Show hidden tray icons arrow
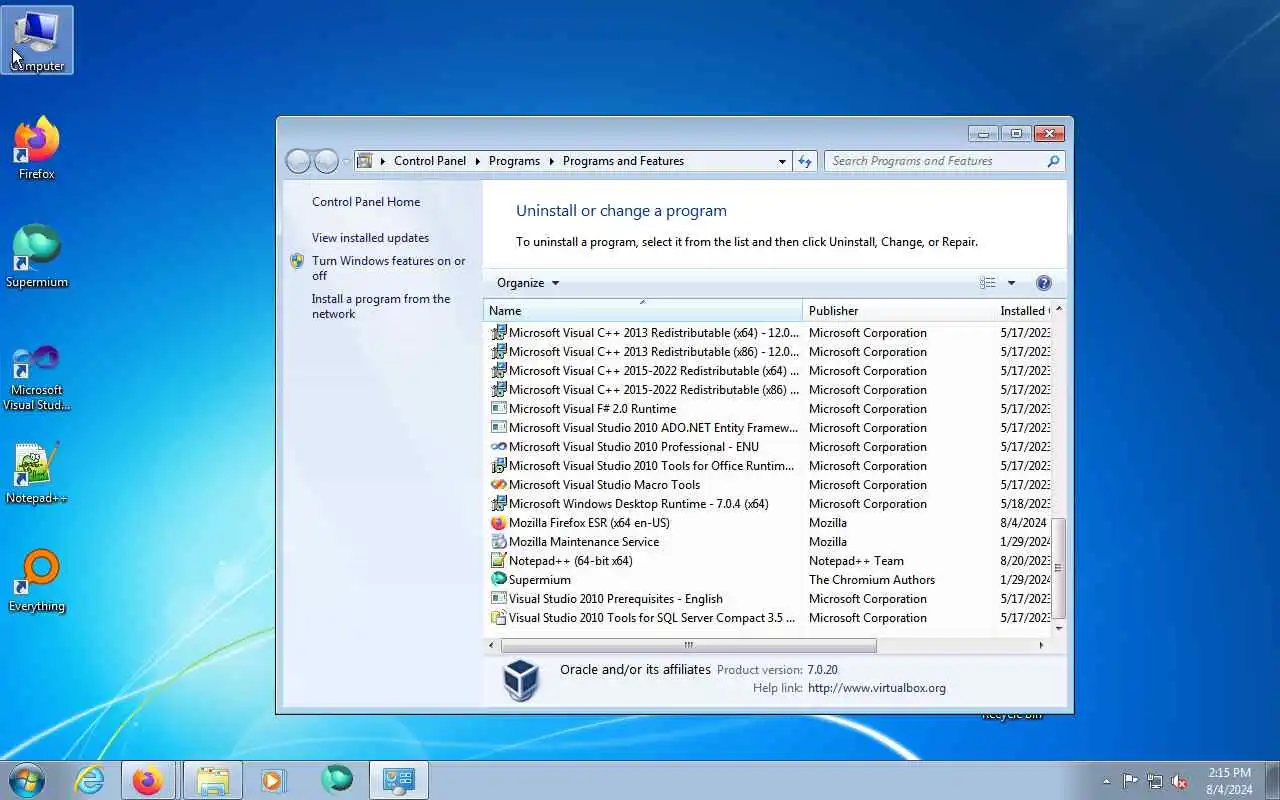Screen dimensions: 1280x800 1106,781
